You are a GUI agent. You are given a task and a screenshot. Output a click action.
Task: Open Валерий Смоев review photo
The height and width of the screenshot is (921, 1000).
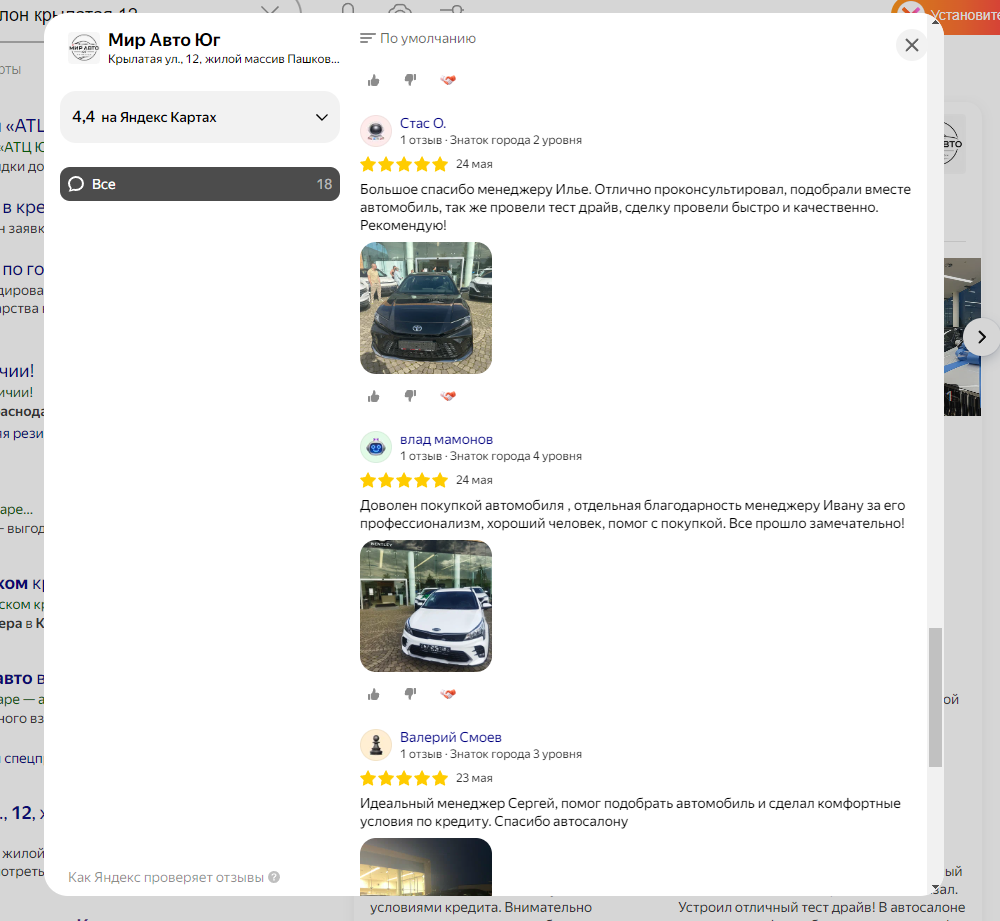(425, 867)
